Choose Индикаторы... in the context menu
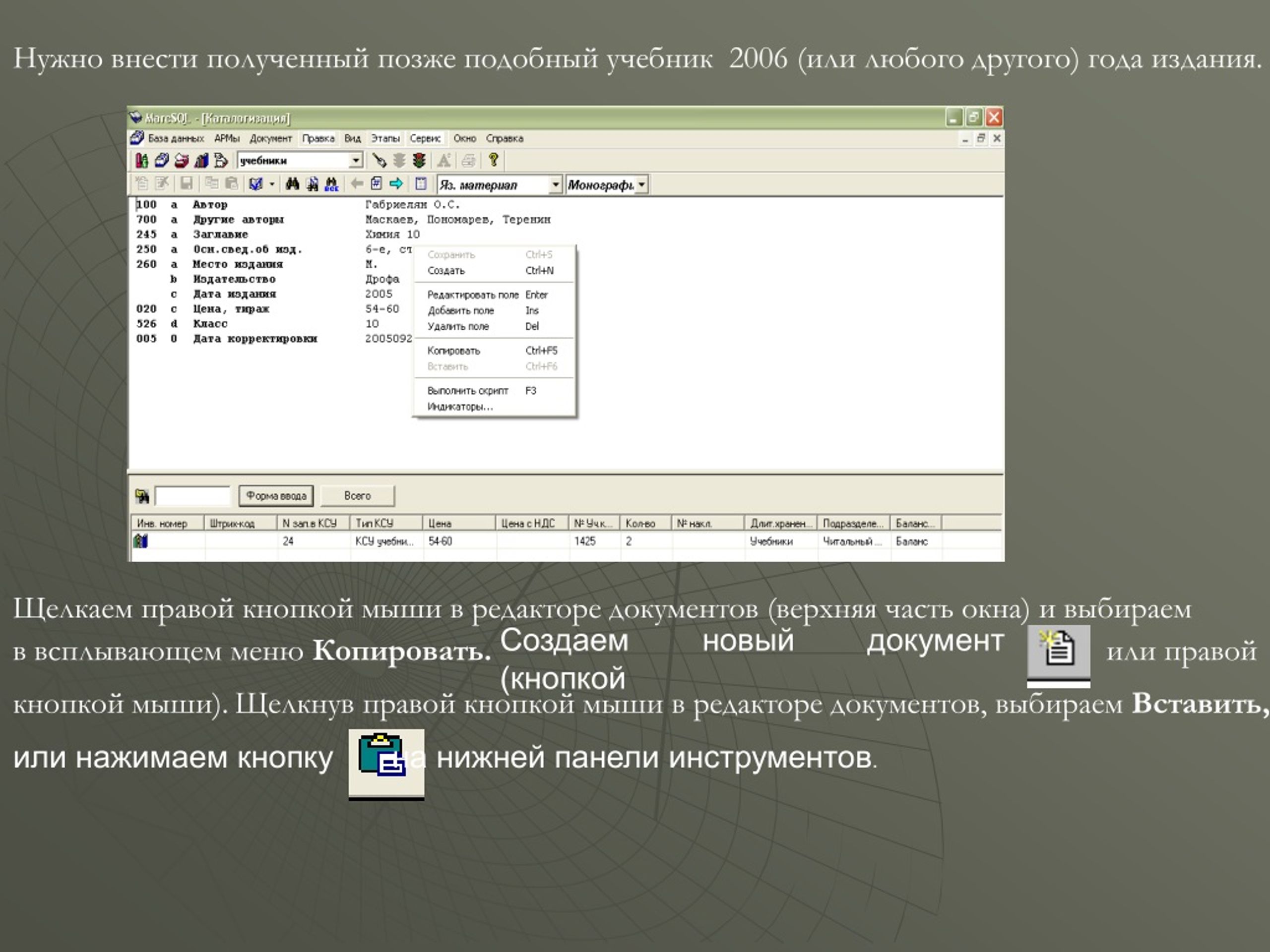Image resolution: width=1270 pixels, height=952 pixels. pos(494,407)
